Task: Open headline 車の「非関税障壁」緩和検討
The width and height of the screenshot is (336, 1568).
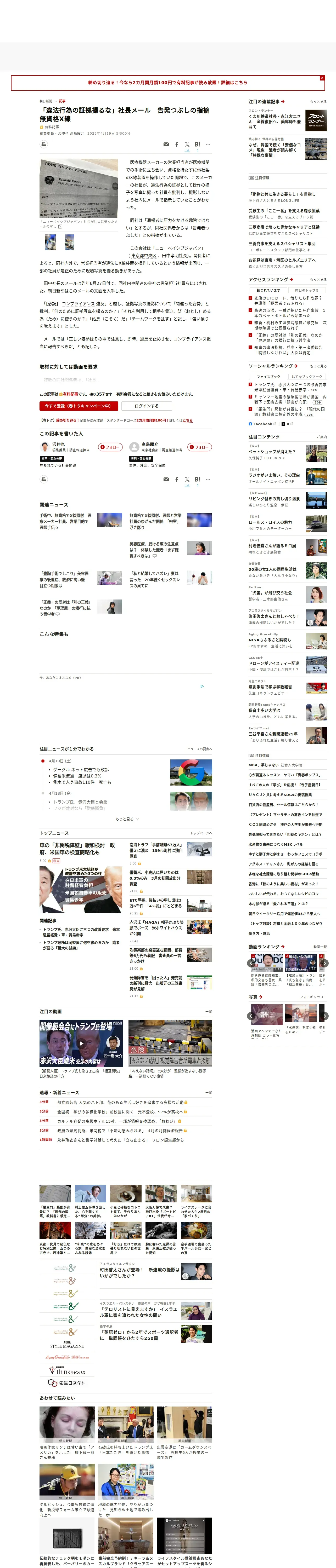Action: click(78, 849)
